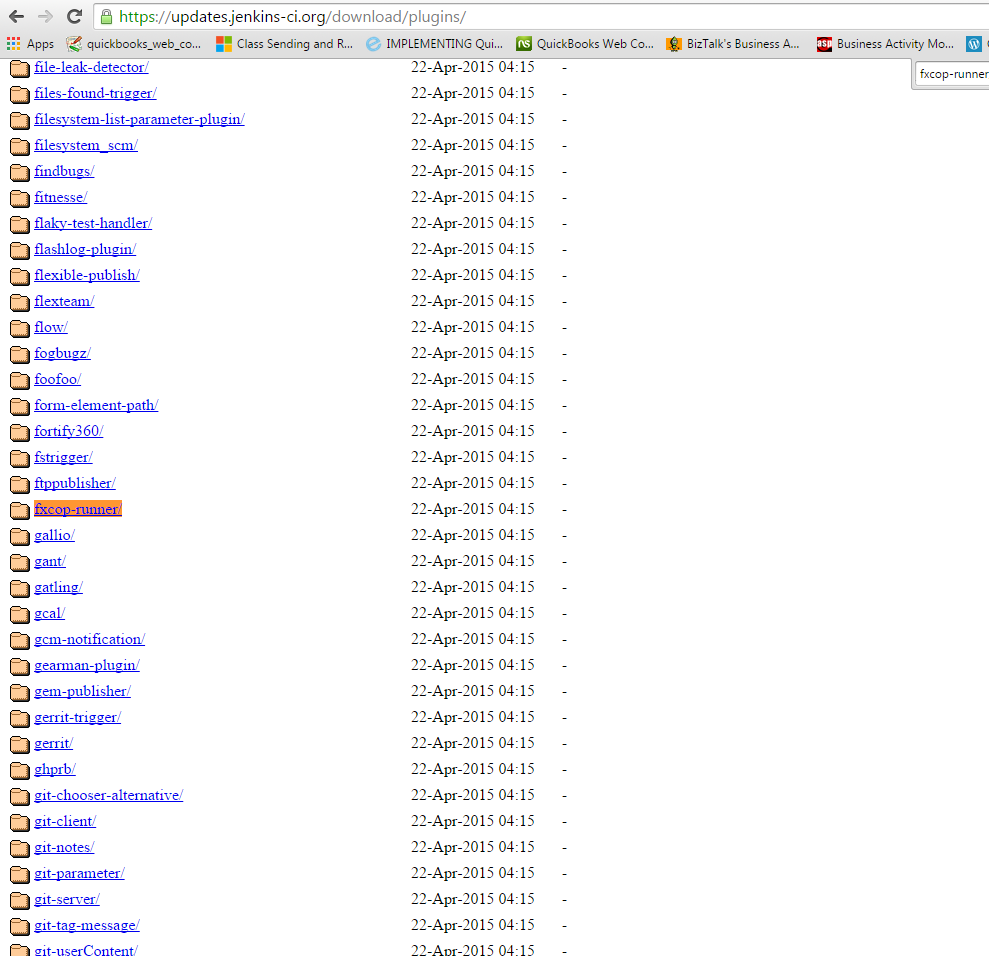
Task: Open the flaky-test-handler/ link
Action: point(93,223)
